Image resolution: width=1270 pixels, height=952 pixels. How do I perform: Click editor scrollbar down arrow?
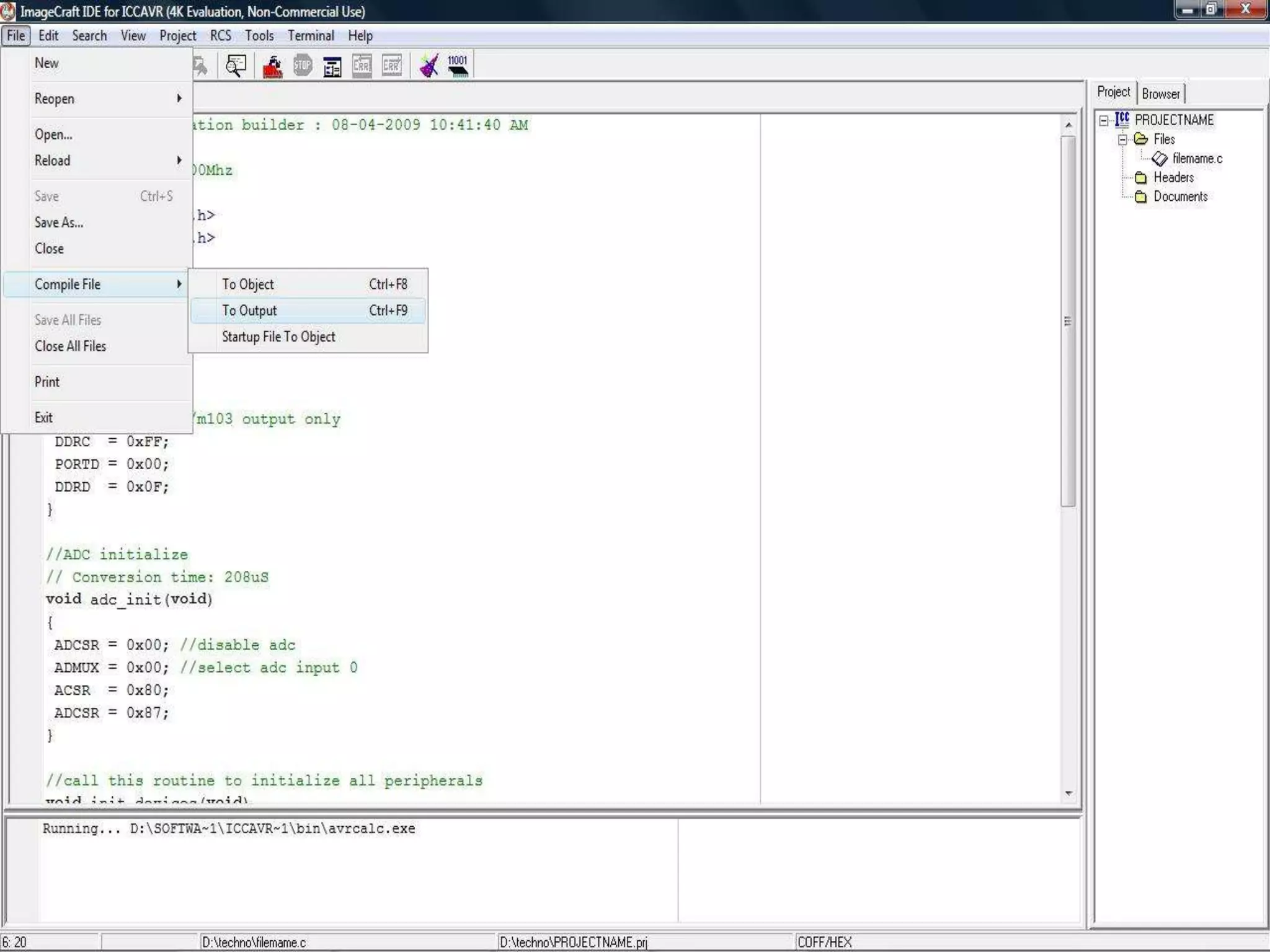tap(1068, 793)
